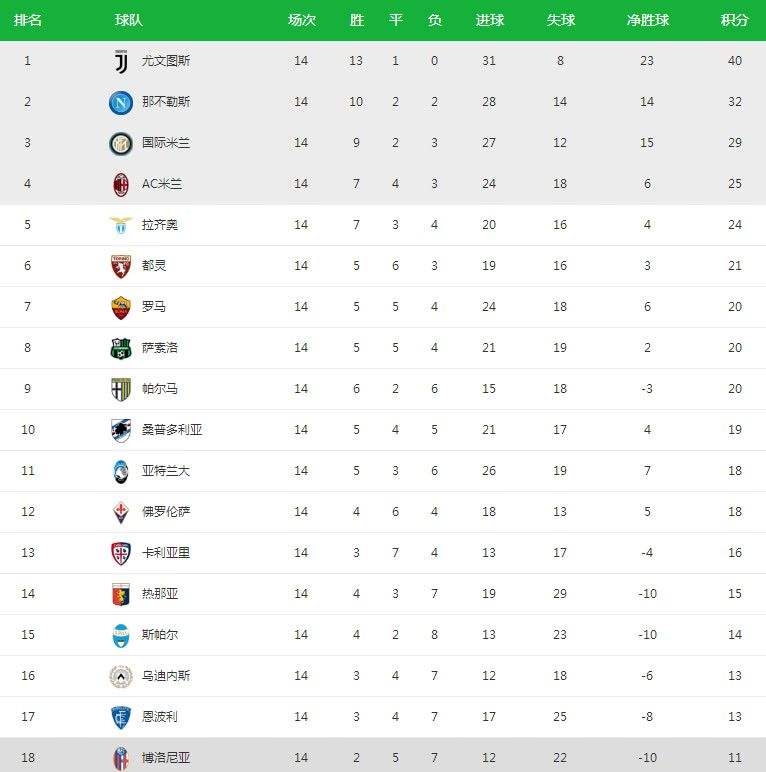
Task: Click the Genoa griffin crest icon
Action: point(121,594)
